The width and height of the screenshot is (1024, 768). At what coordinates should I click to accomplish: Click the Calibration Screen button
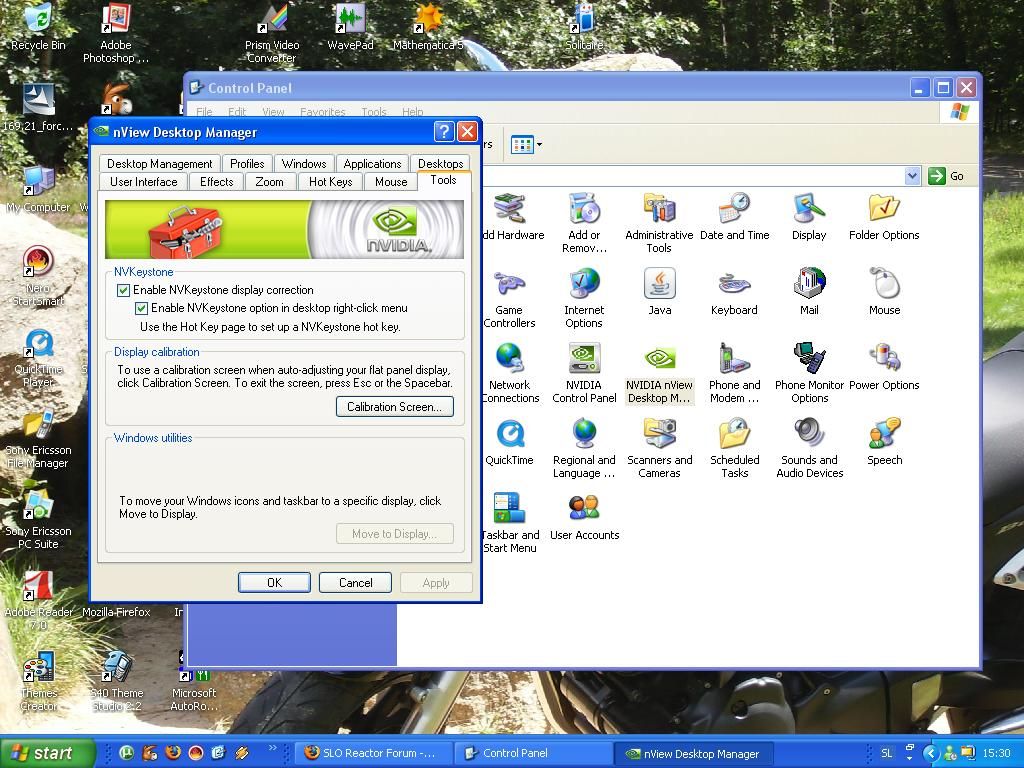(x=394, y=407)
